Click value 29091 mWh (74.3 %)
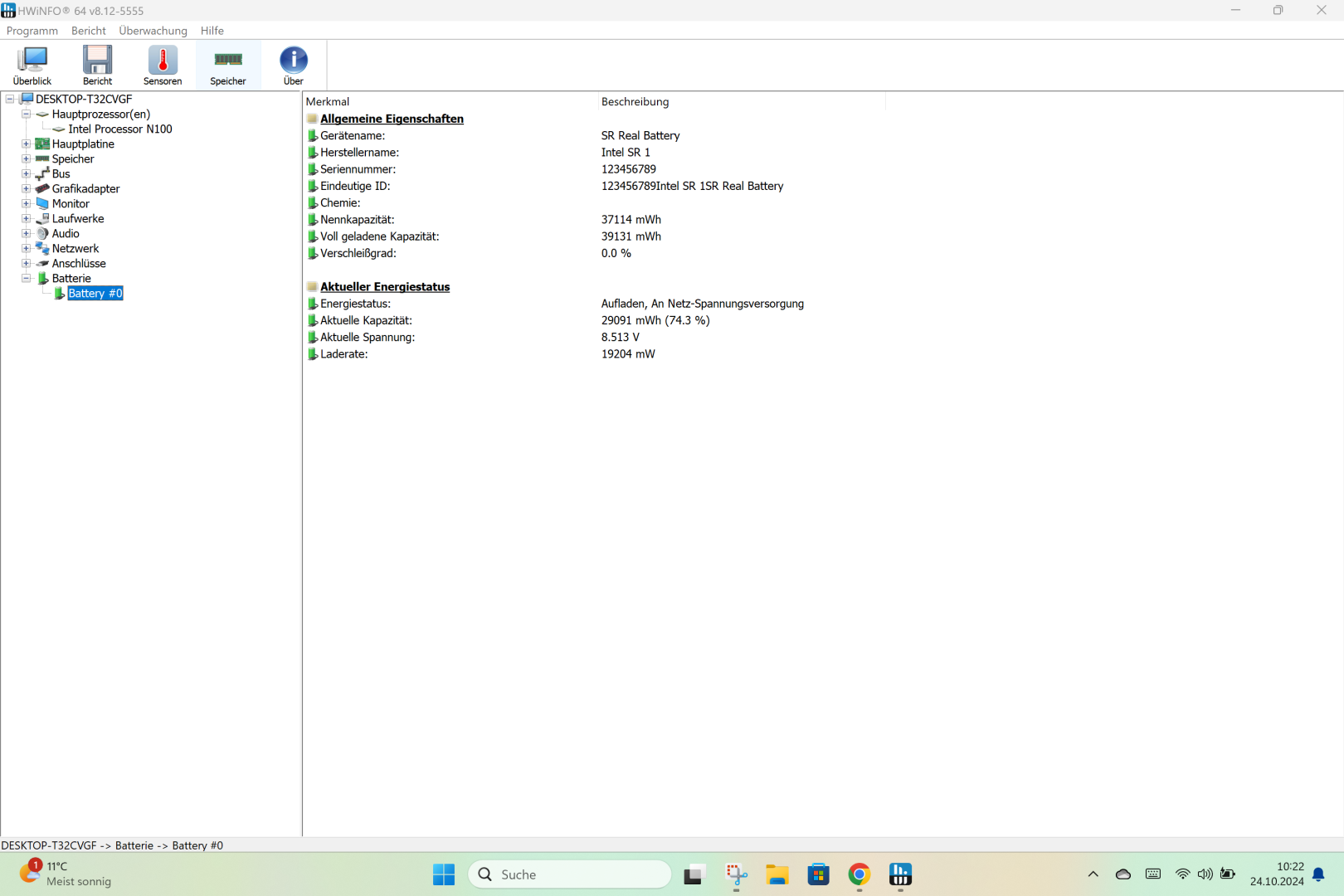Screen dimensions: 1344x896 coord(655,320)
